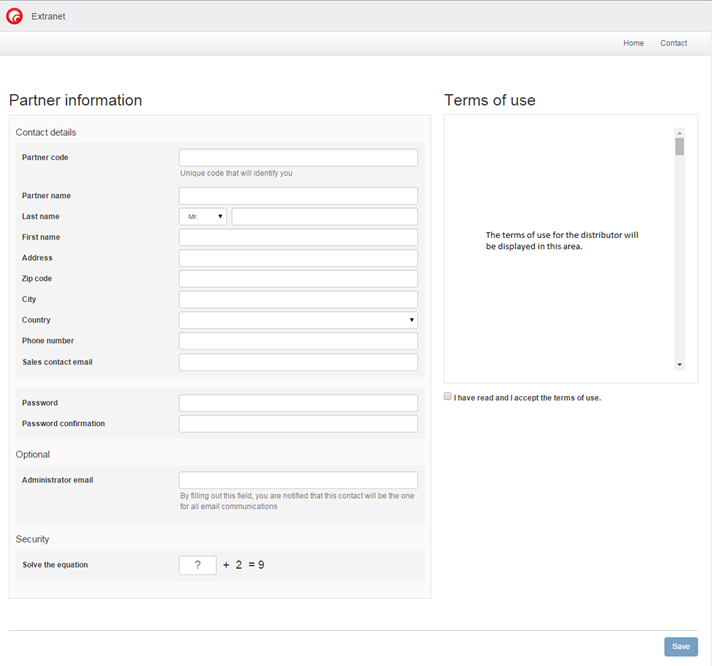Screen dimensions: 712x666
Task: Open the Country dropdown list
Action: [298, 320]
